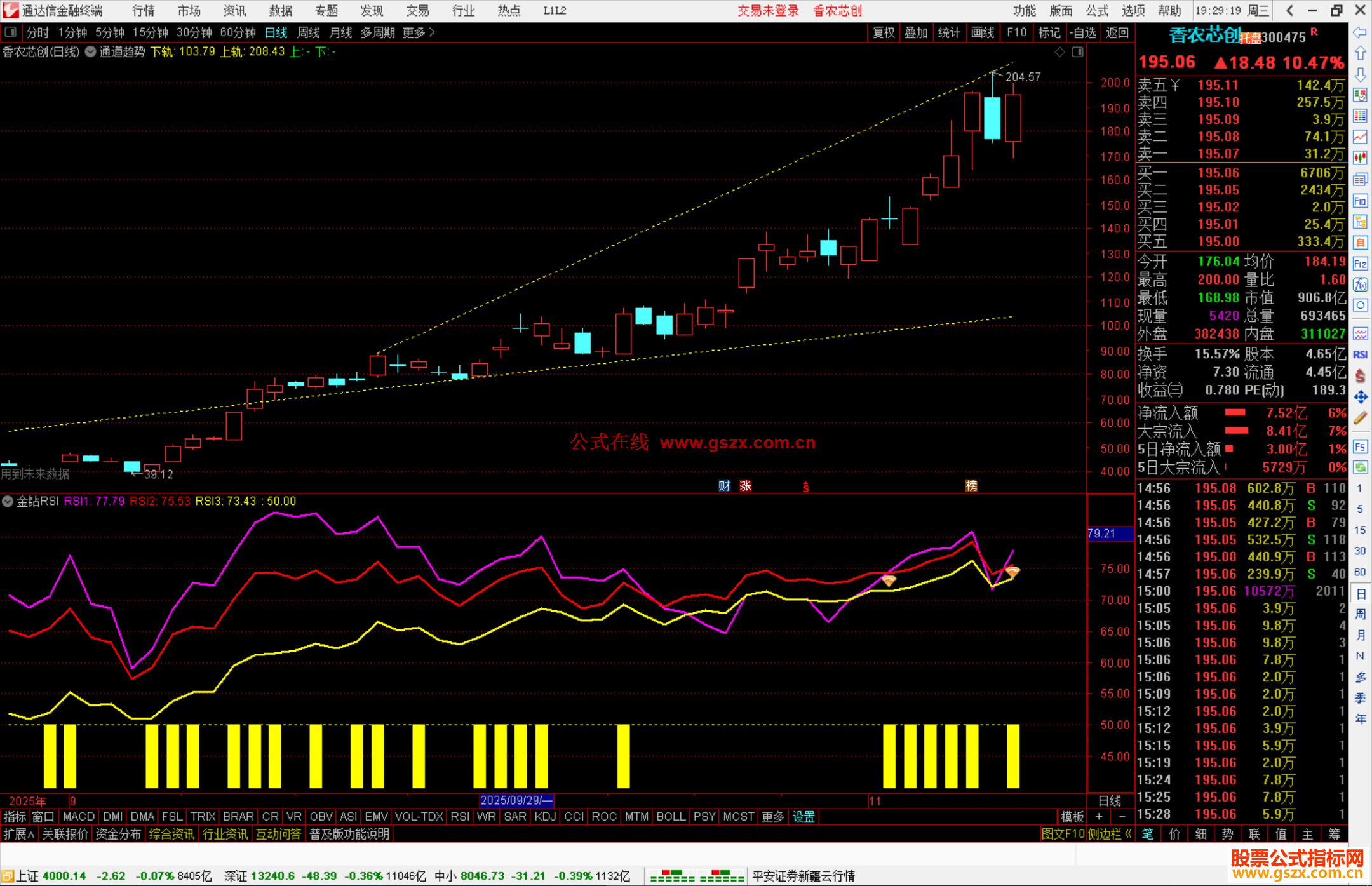Image resolution: width=1372 pixels, height=886 pixels.
Task: Click the down arrow sidebar icon
Action: 1360,74
